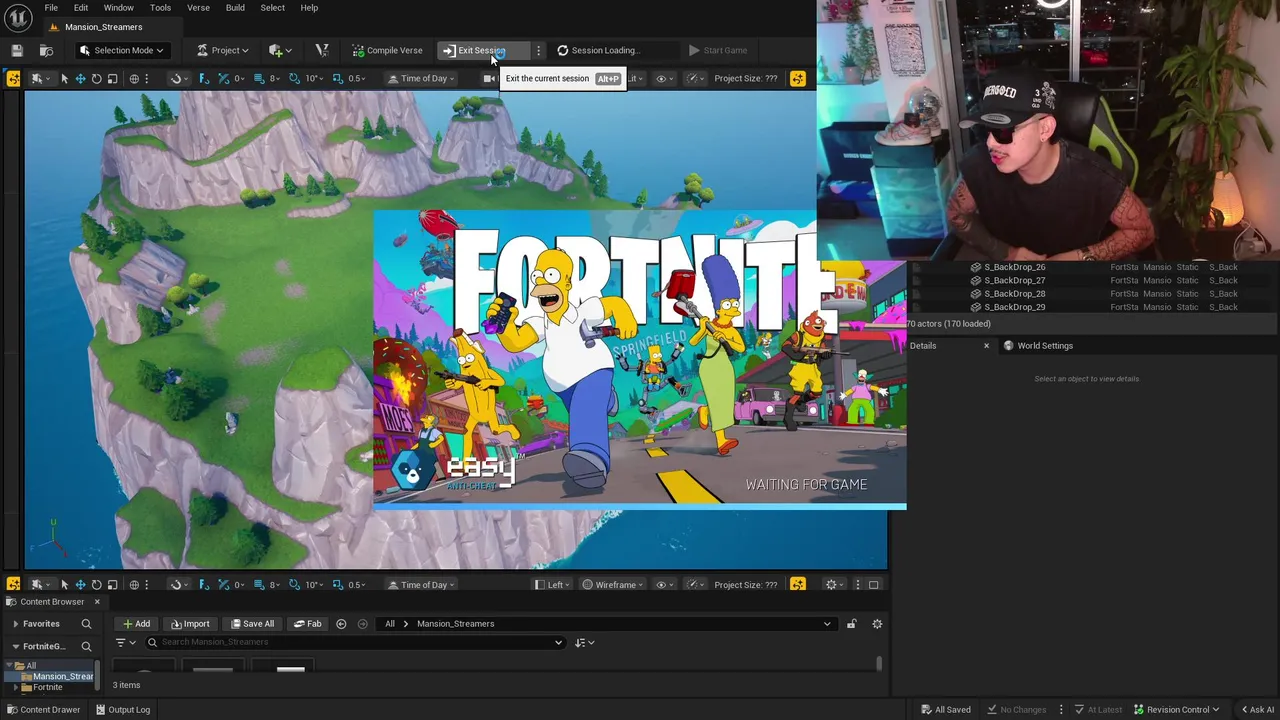Choose the top viewport's translate tool
The image size is (1280, 720).
click(80, 78)
